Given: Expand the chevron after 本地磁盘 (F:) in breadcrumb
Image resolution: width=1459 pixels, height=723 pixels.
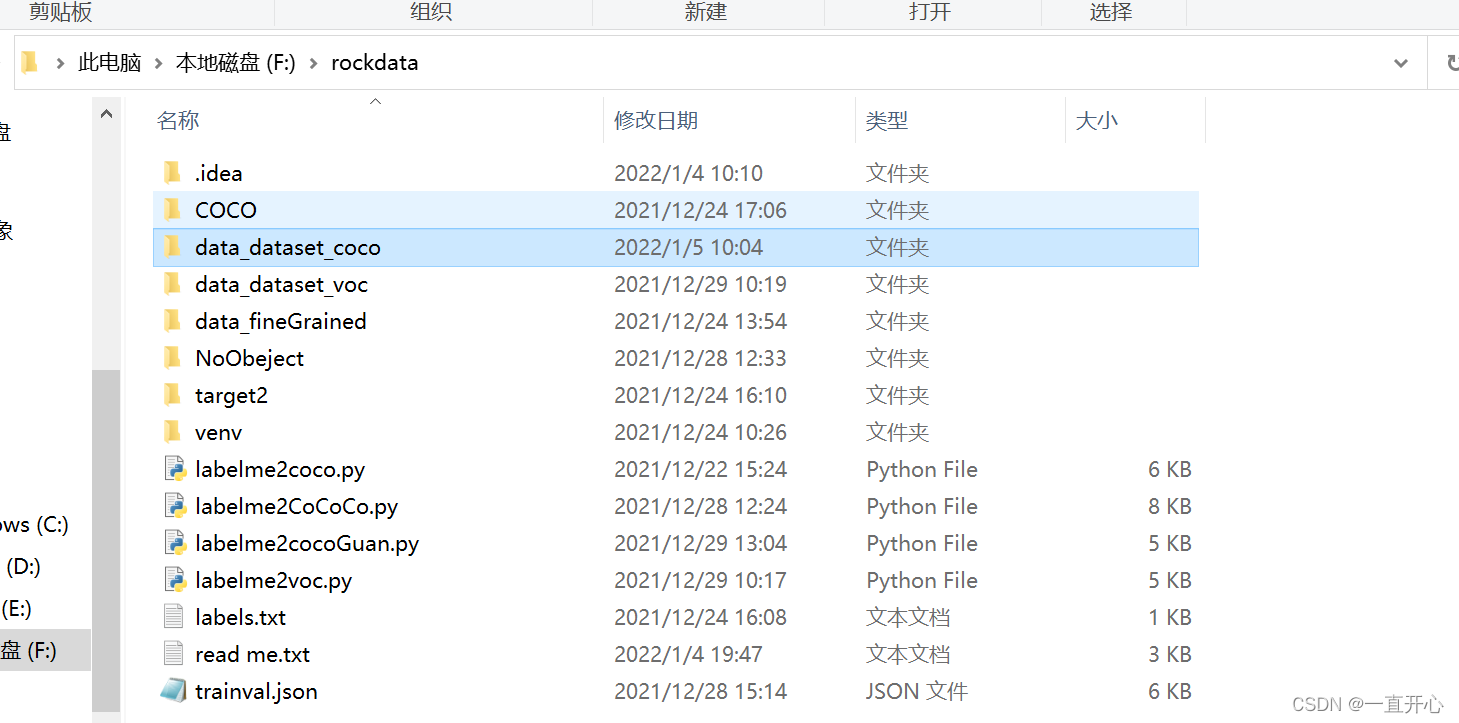Looking at the screenshot, I should [x=313, y=63].
